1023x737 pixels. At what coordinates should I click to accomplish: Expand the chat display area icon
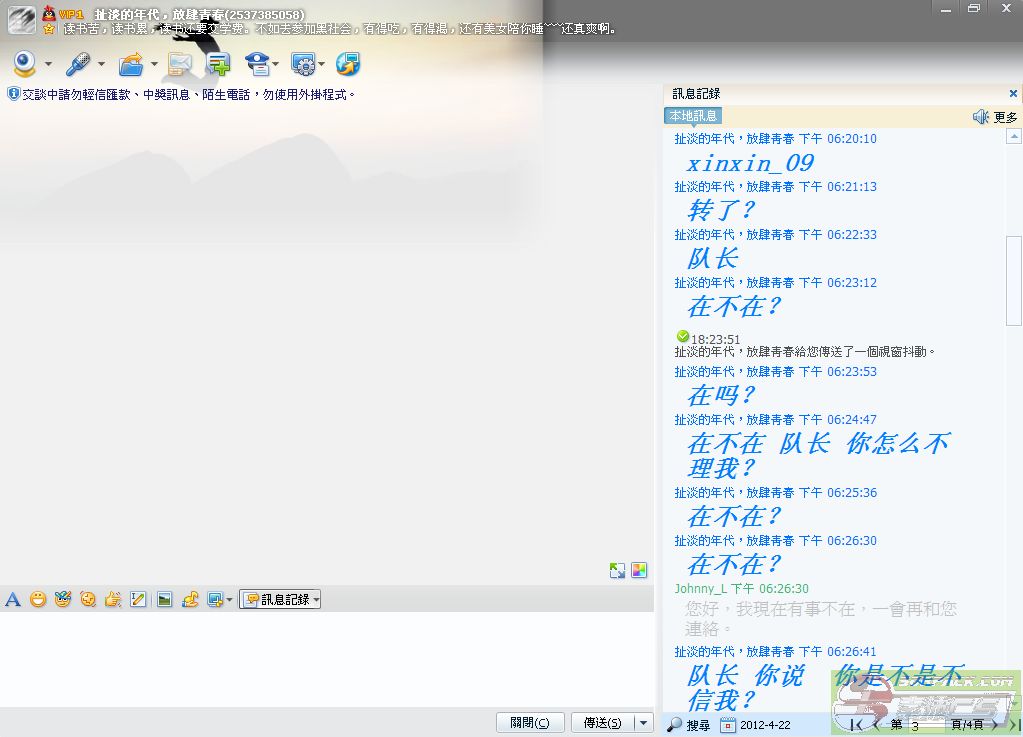point(617,571)
